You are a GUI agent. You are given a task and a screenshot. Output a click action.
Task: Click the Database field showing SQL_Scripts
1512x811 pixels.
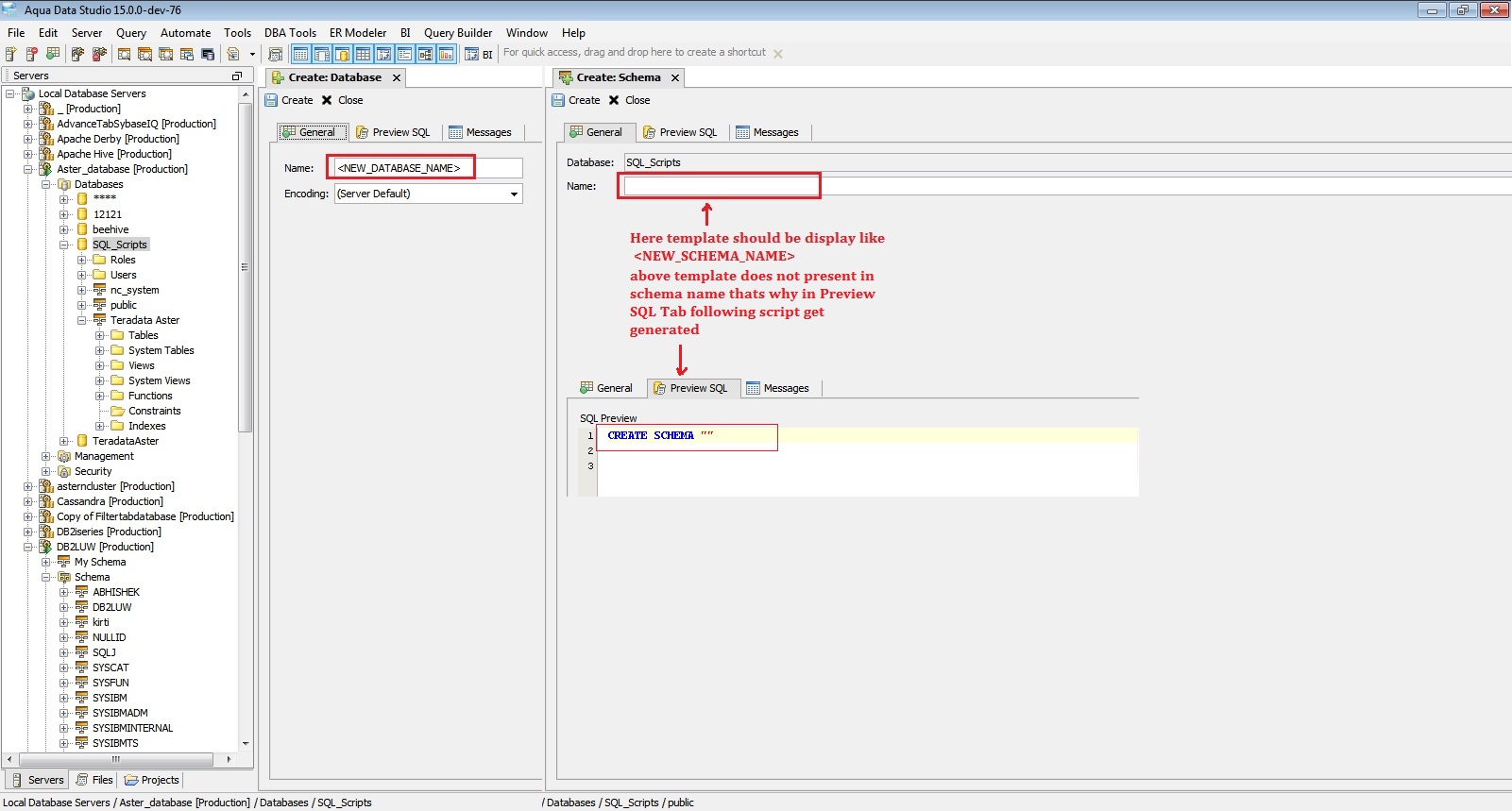[1067, 162]
